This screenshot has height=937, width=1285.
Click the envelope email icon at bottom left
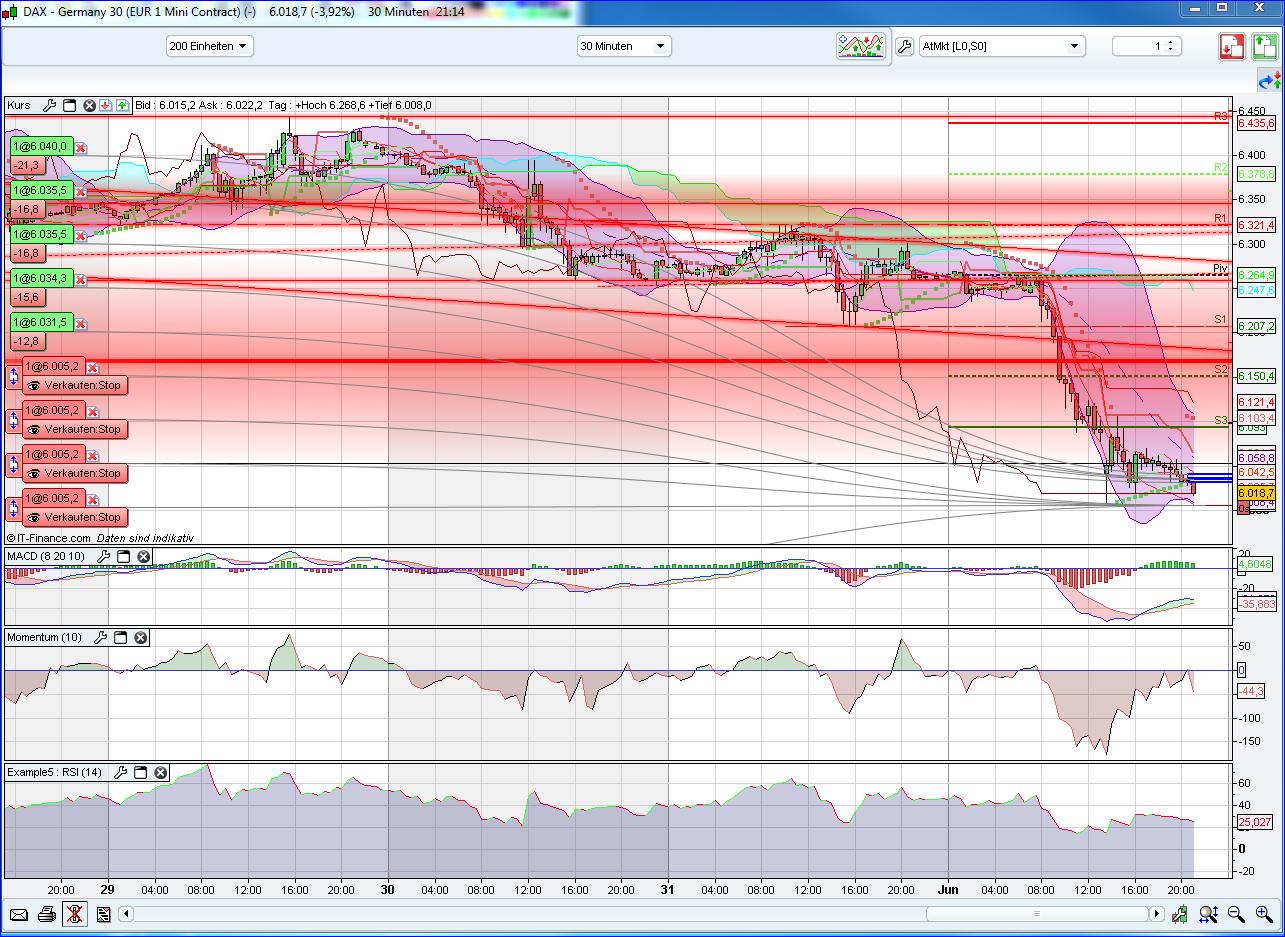[19, 914]
